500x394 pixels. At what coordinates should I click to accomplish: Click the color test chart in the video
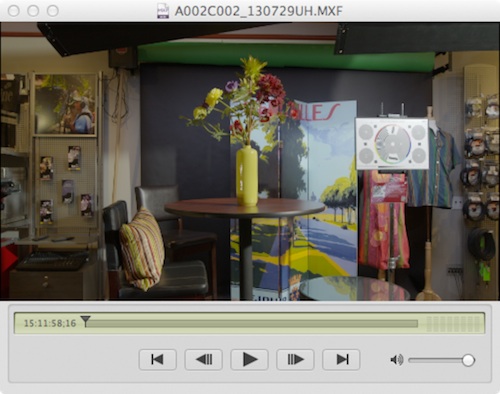click(392, 144)
